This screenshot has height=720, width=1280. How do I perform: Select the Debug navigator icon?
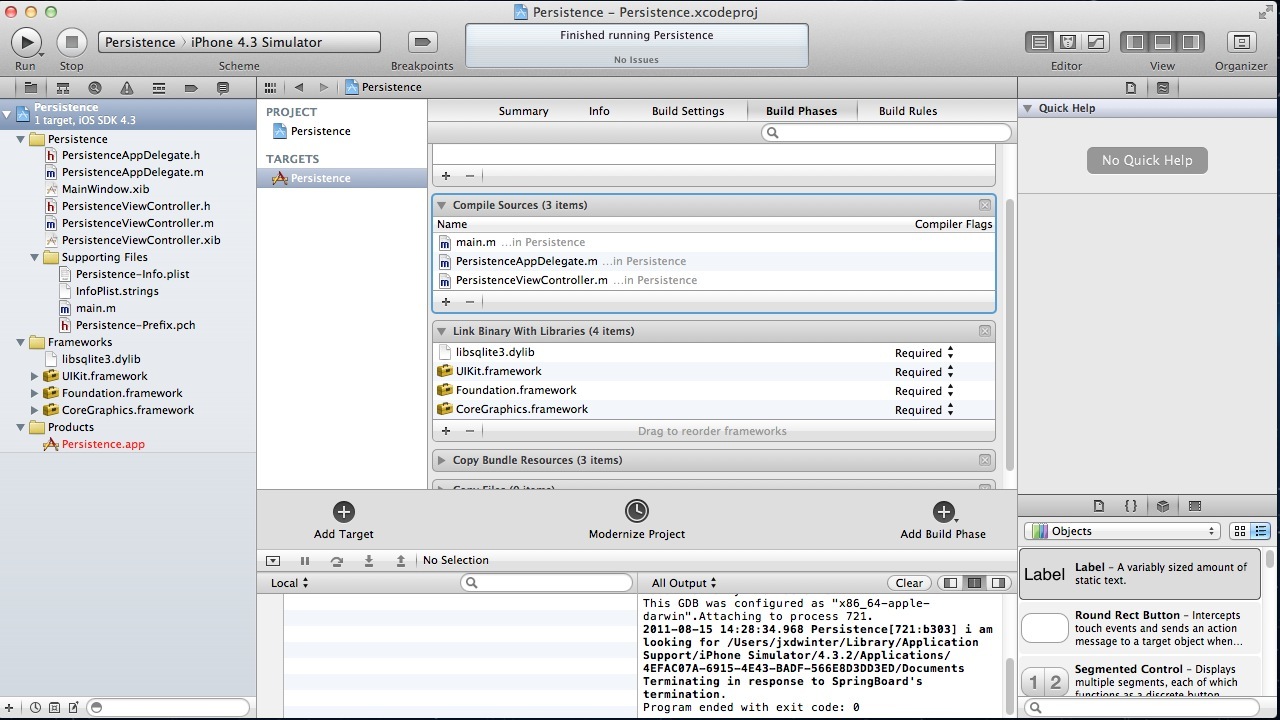pos(159,88)
